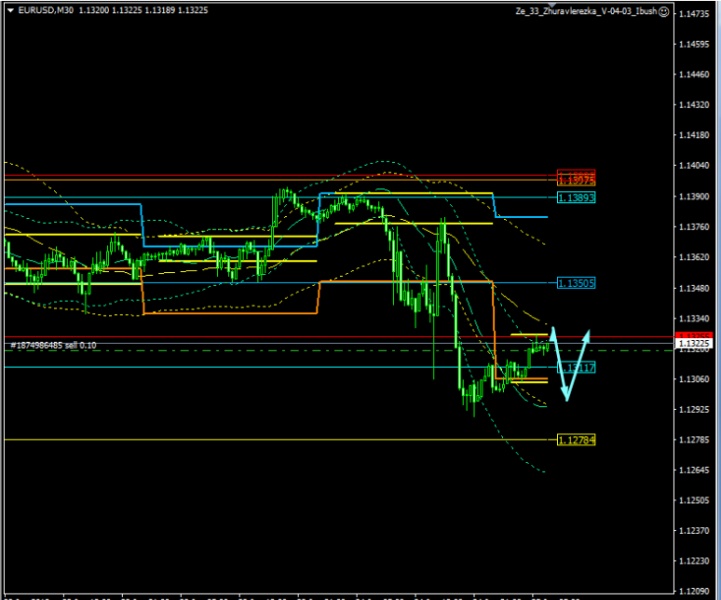
Task: Click the cyan 1.13117 price tag
Action: tap(577, 368)
